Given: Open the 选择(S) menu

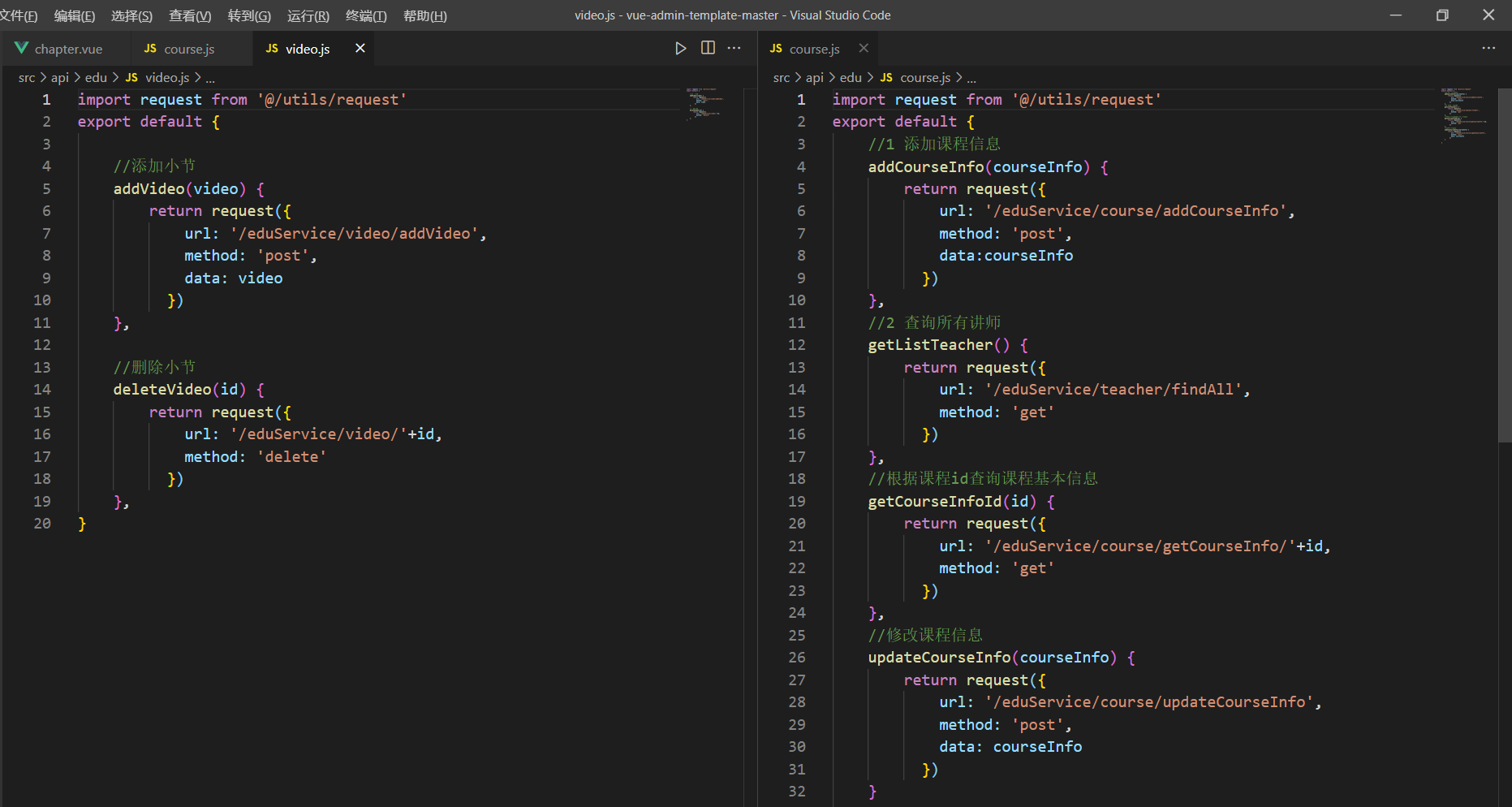Looking at the screenshot, I should [131, 15].
